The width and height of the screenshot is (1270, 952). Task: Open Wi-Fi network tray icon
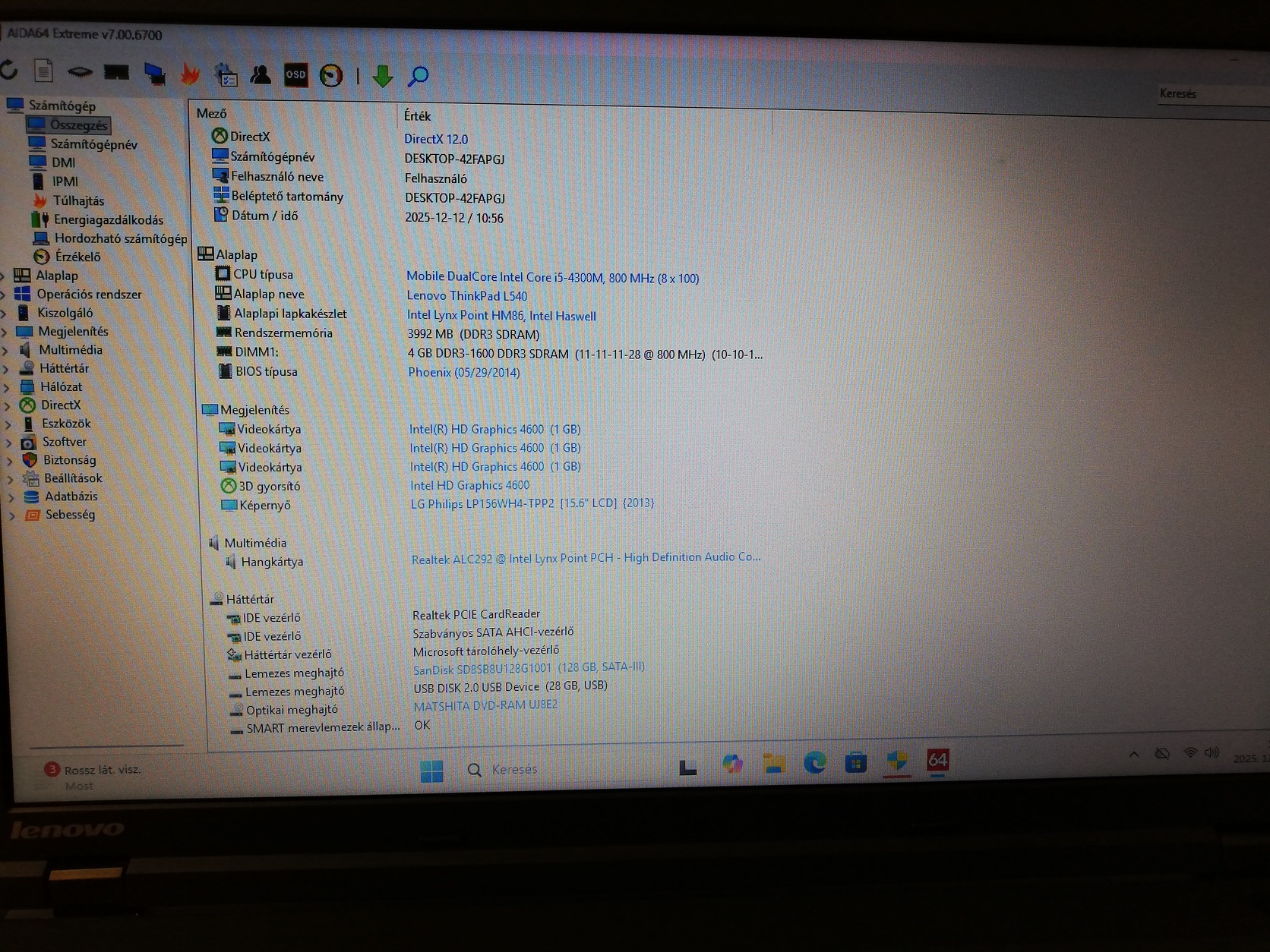[x=1190, y=753]
